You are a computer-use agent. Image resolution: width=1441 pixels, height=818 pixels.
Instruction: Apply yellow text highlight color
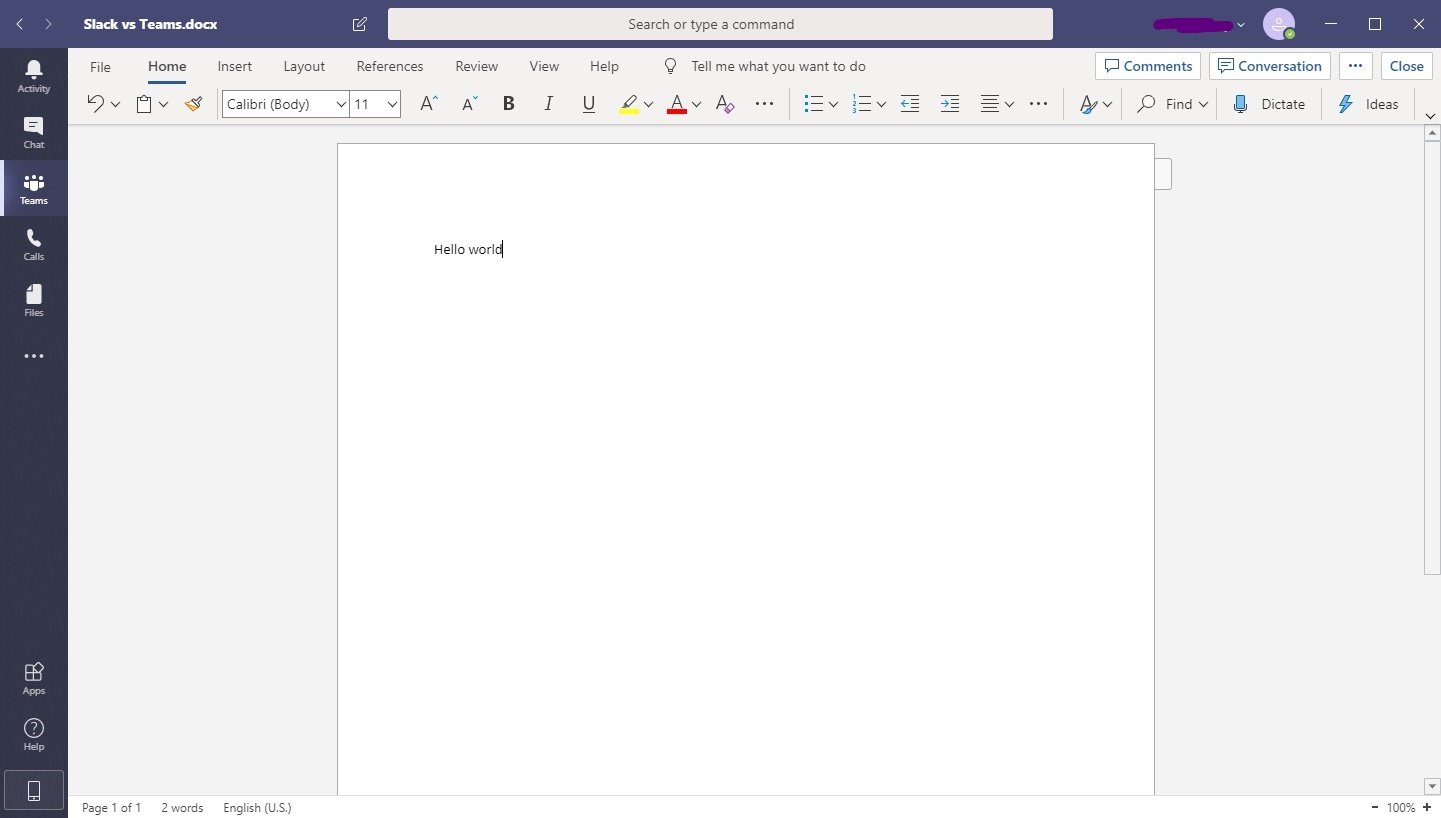(x=628, y=103)
